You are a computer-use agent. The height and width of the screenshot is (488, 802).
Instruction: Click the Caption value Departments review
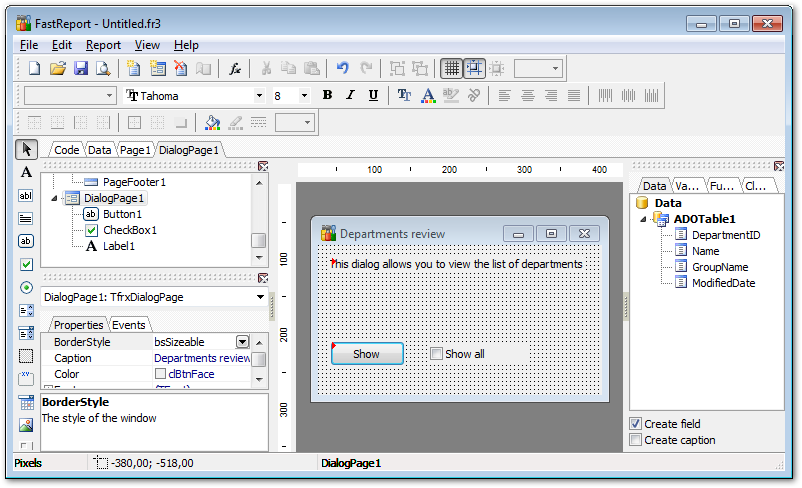click(202, 358)
